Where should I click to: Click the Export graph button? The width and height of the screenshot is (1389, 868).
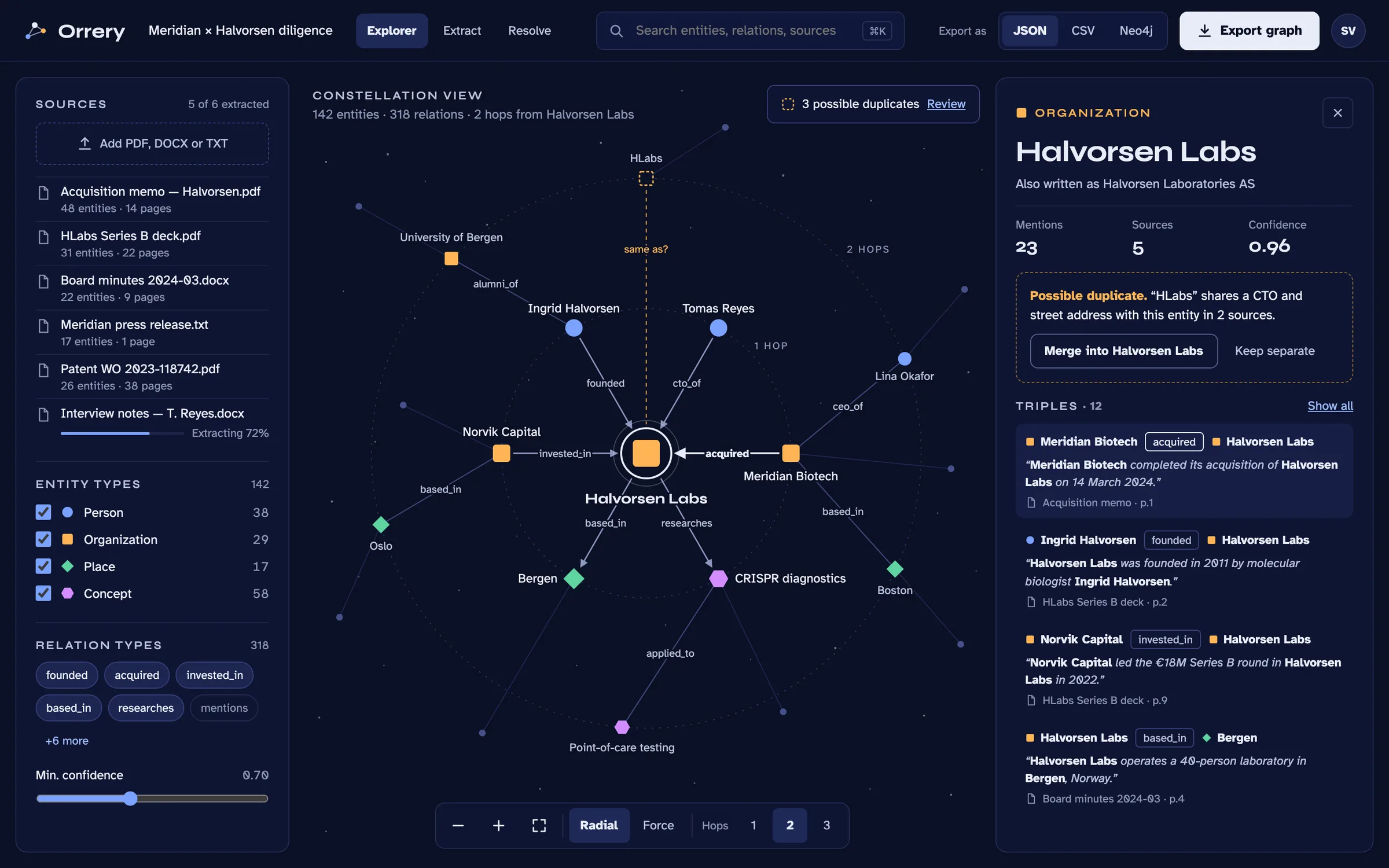1250,31
